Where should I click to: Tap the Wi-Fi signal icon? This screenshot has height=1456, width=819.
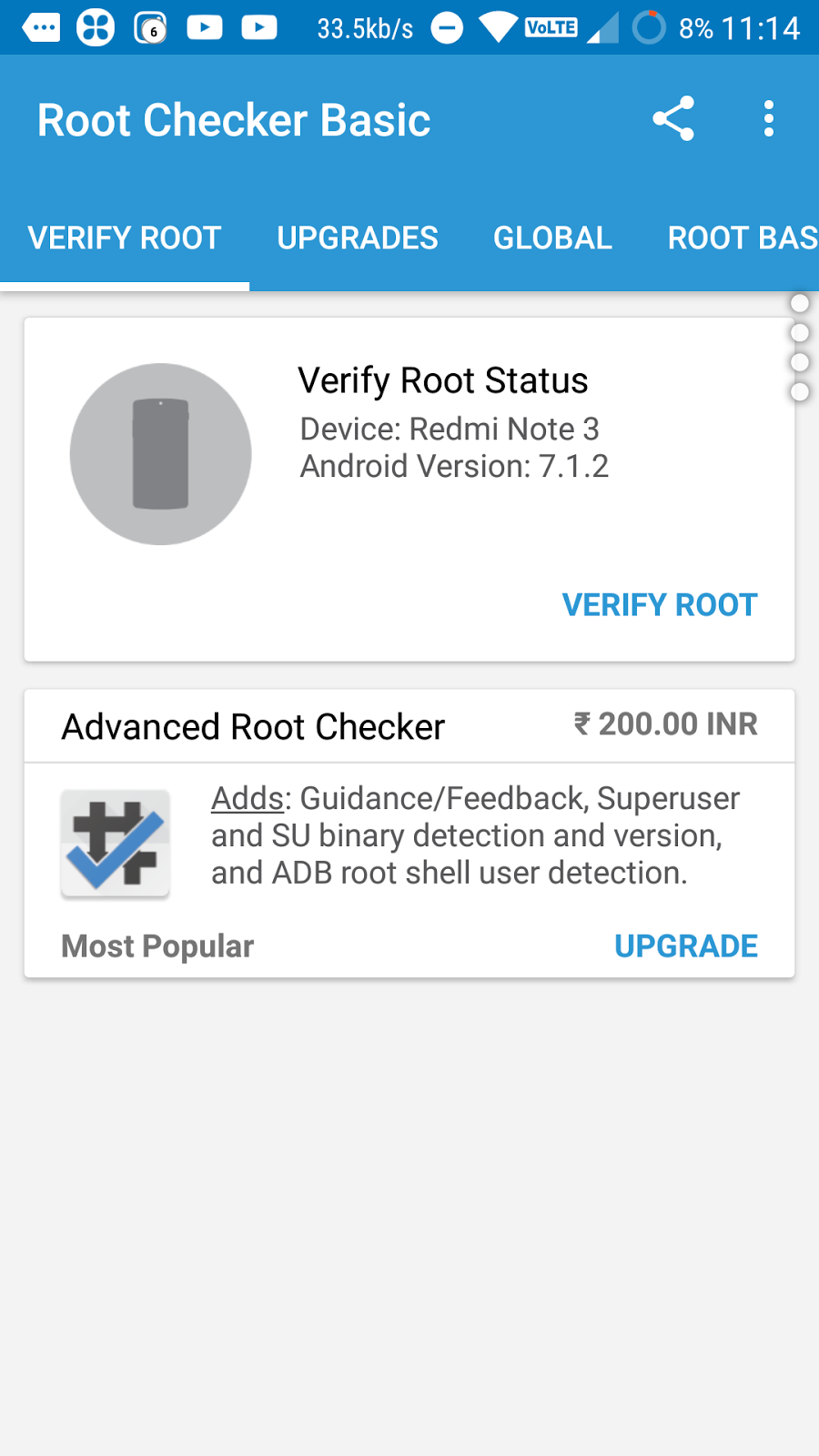pyautogui.click(x=498, y=28)
